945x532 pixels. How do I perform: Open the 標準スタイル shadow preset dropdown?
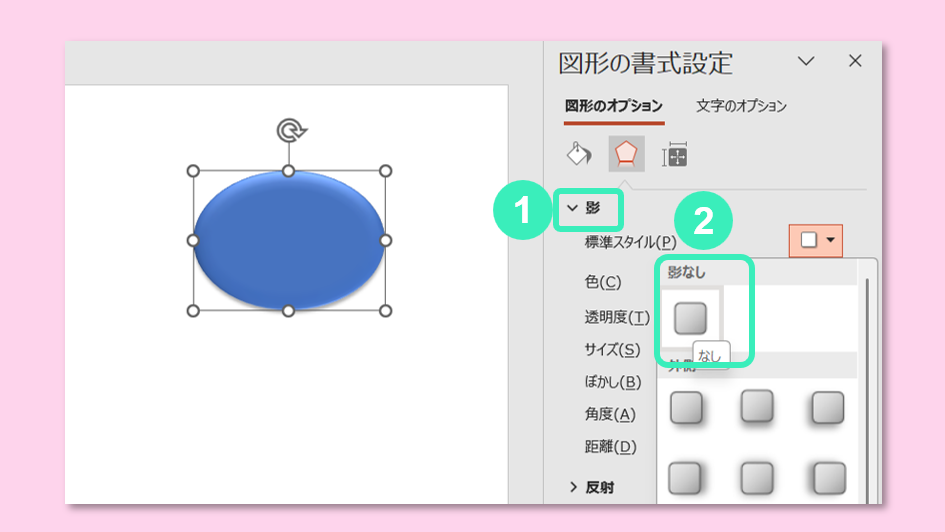click(x=817, y=240)
